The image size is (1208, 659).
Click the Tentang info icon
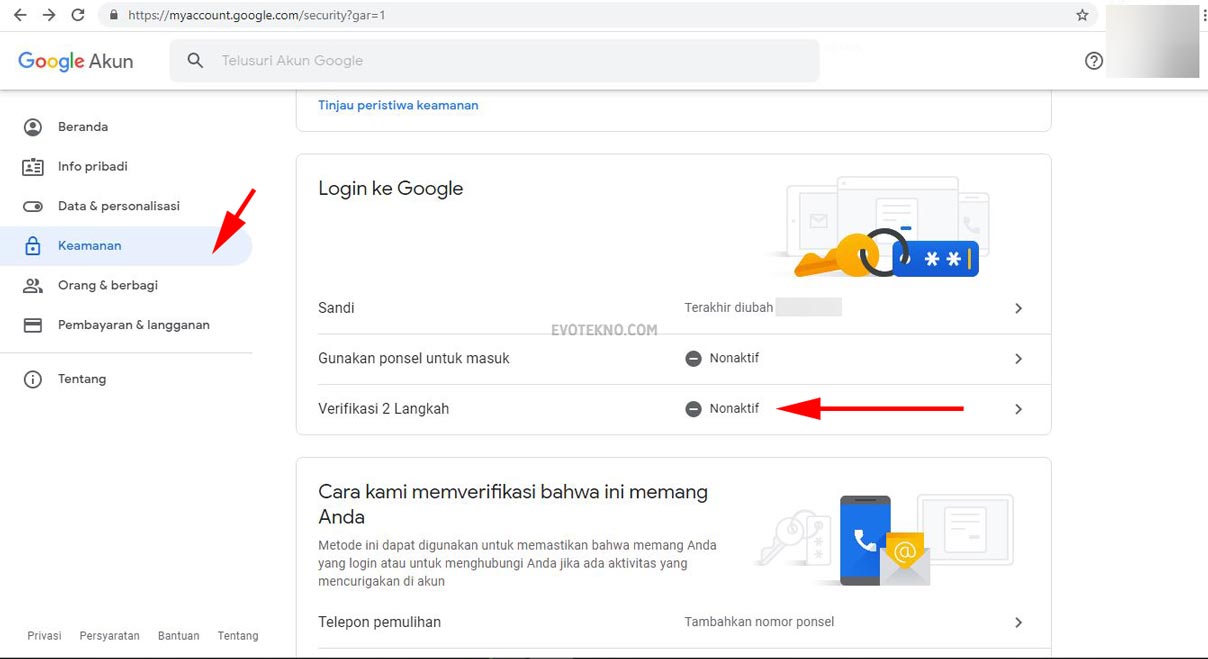33,379
